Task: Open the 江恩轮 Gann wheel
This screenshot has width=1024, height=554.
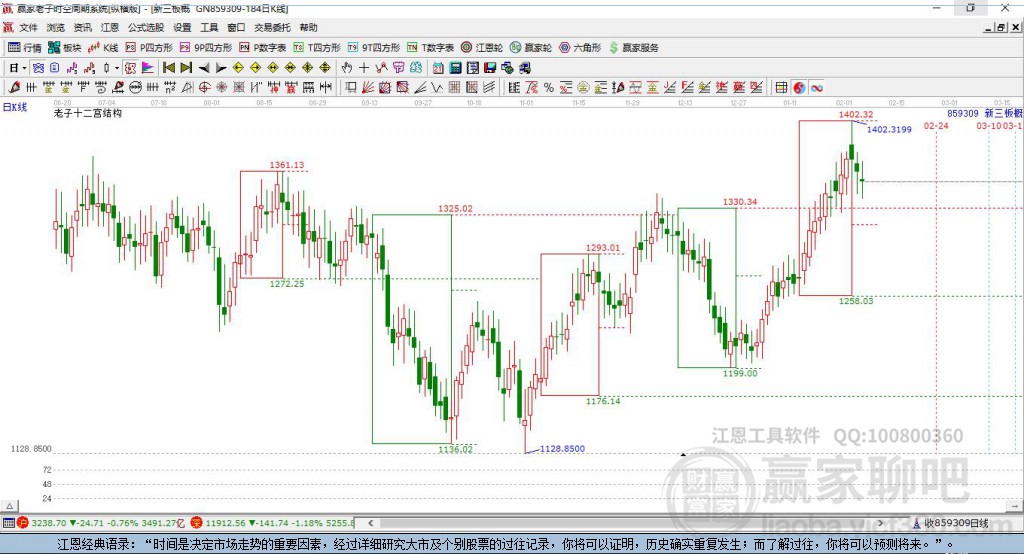Action: (482, 48)
